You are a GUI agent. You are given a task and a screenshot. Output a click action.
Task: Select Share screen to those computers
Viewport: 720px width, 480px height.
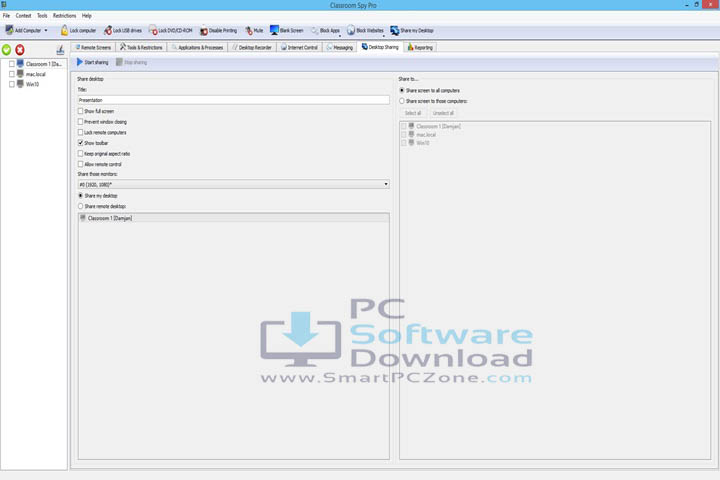pos(402,101)
